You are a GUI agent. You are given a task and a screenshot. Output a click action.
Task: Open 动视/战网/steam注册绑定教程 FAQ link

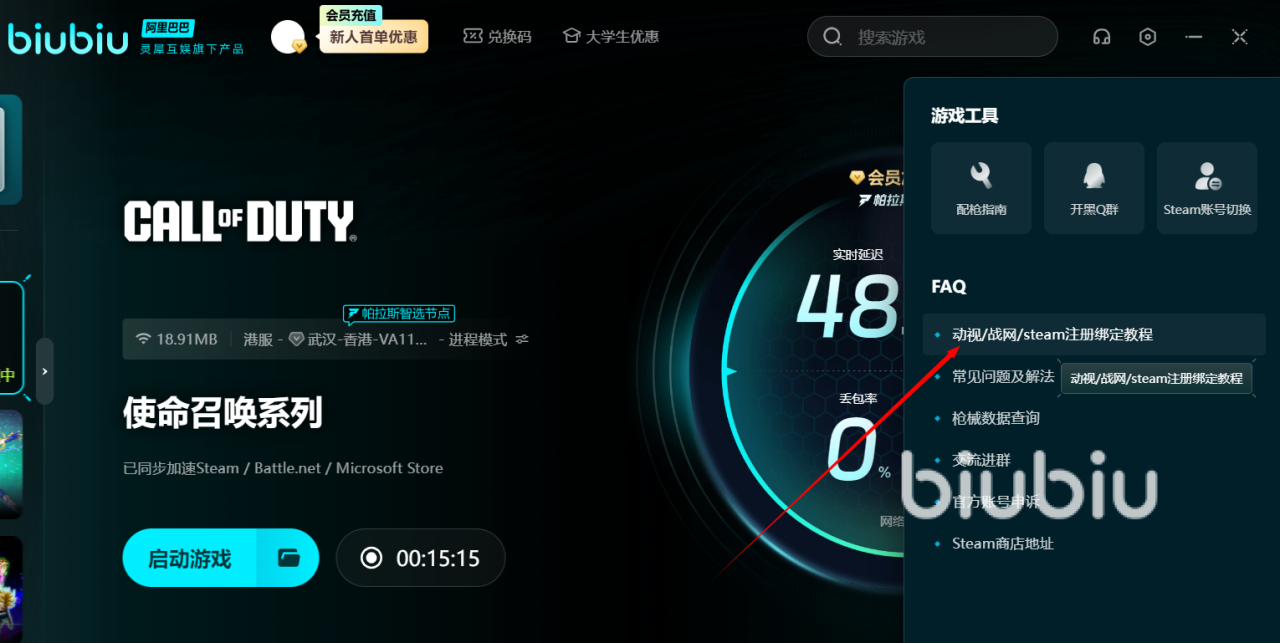pos(1052,334)
